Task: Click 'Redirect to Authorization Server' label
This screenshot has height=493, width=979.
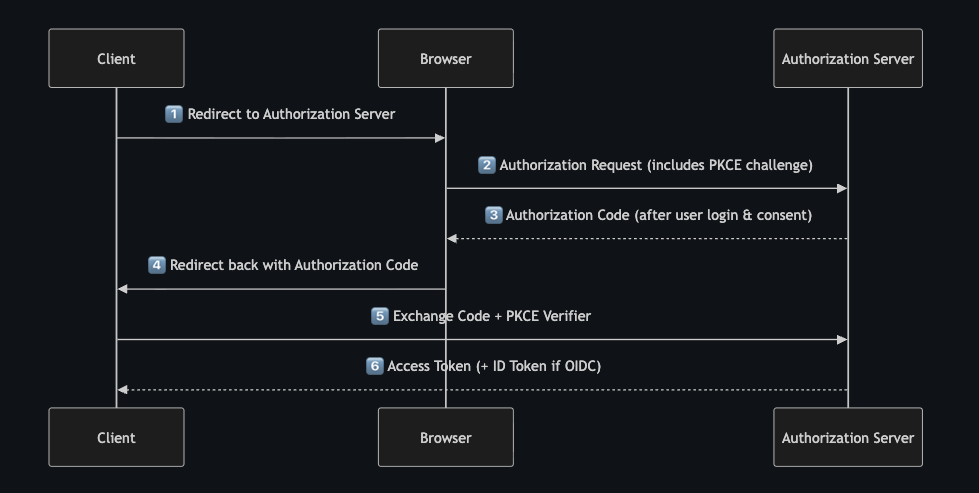Action: (291, 115)
